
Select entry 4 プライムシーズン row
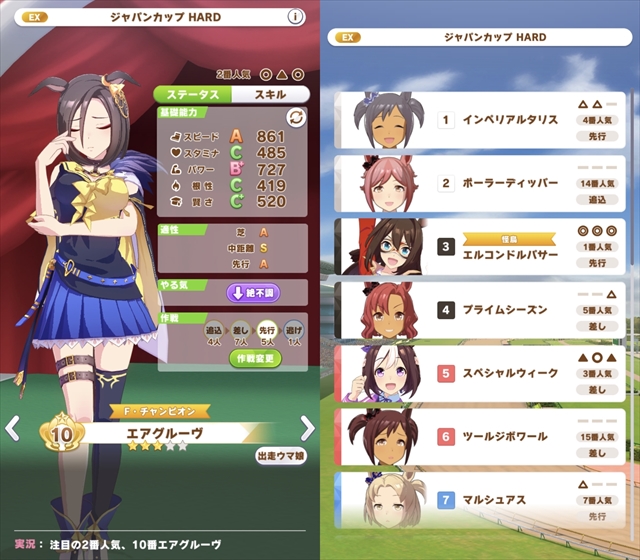(480, 310)
